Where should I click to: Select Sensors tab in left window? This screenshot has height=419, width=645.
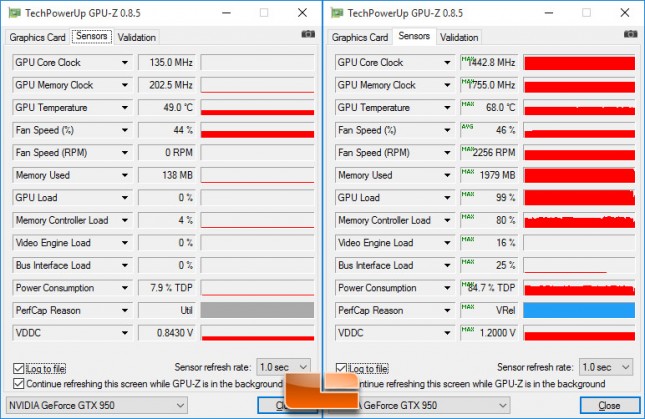click(x=92, y=37)
